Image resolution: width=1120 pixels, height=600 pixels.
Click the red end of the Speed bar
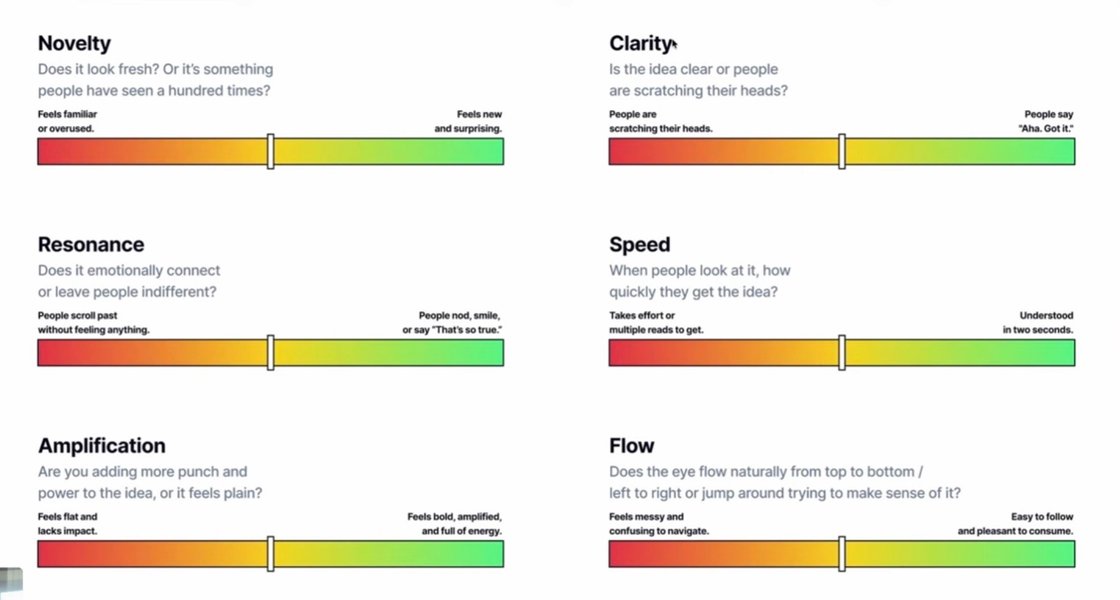tap(620, 352)
